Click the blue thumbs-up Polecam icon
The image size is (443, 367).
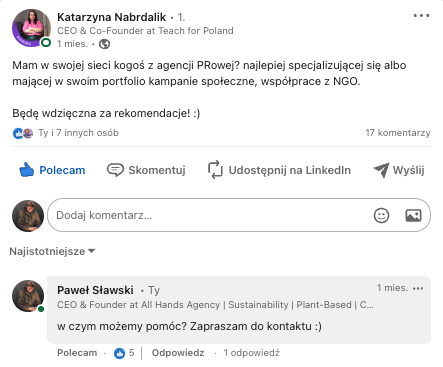[26, 170]
